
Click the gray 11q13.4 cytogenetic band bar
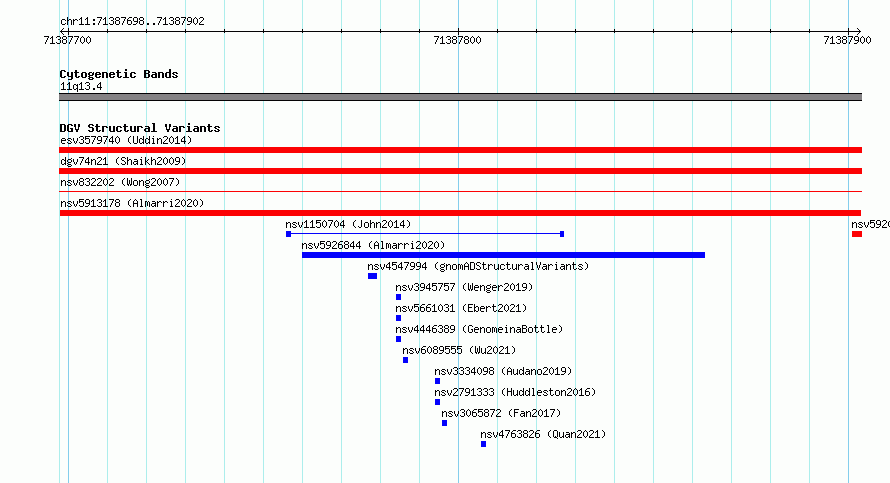pyautogui.click(x=460, y=97)
